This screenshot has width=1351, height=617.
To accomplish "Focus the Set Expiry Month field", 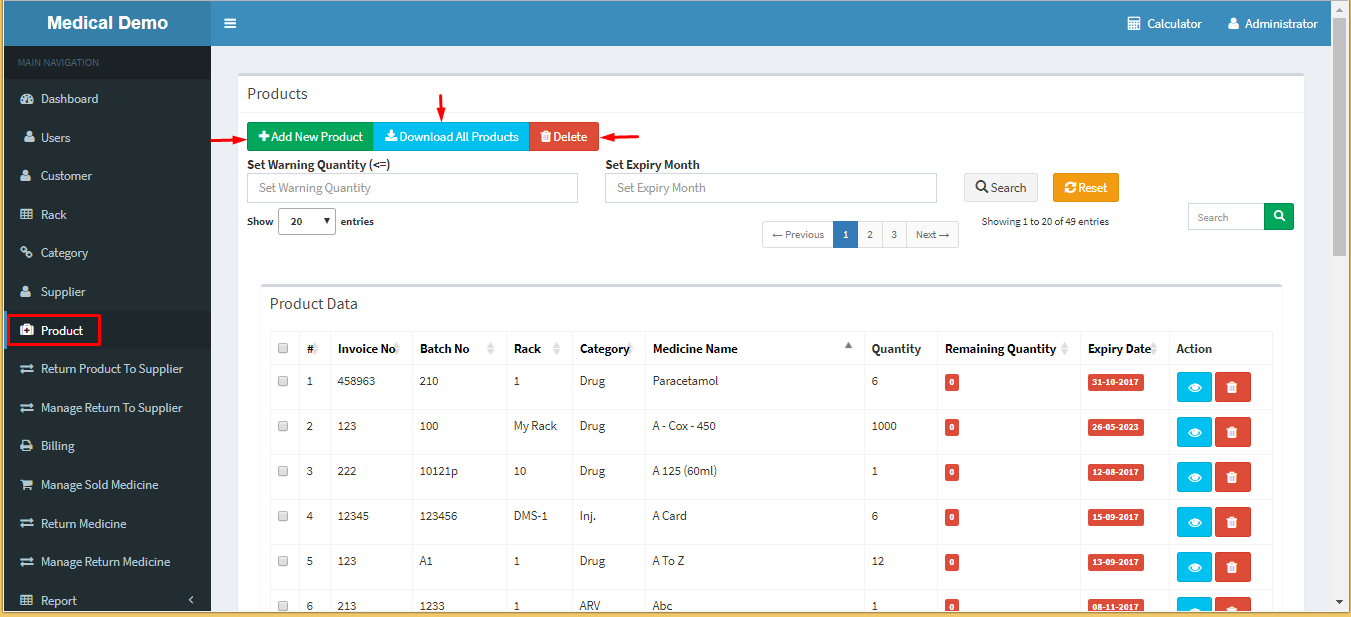I will tap(771, 188).
